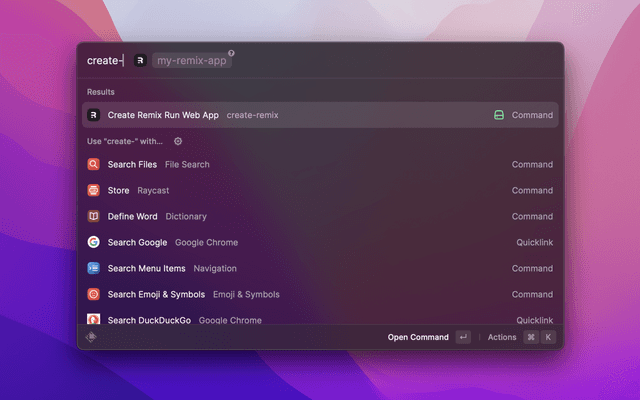This screenshot has width=640, height=400.
Task: Click the Remix icon in search bar
Action: 140,60
